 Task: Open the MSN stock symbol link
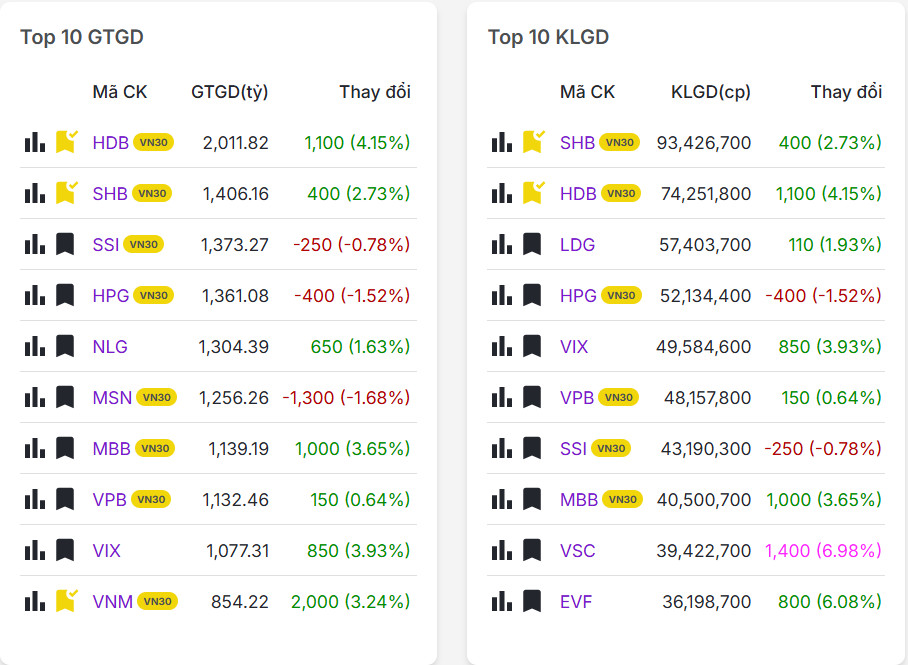(112, 397)
